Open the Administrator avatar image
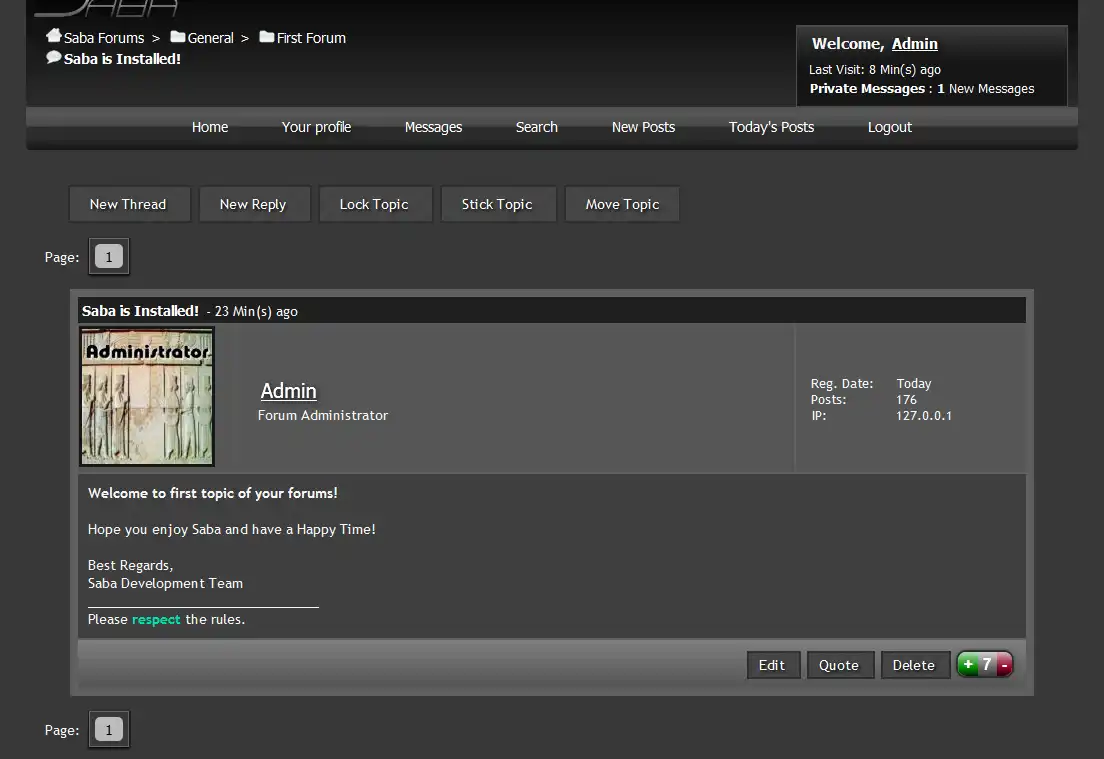 click(146, 396)
